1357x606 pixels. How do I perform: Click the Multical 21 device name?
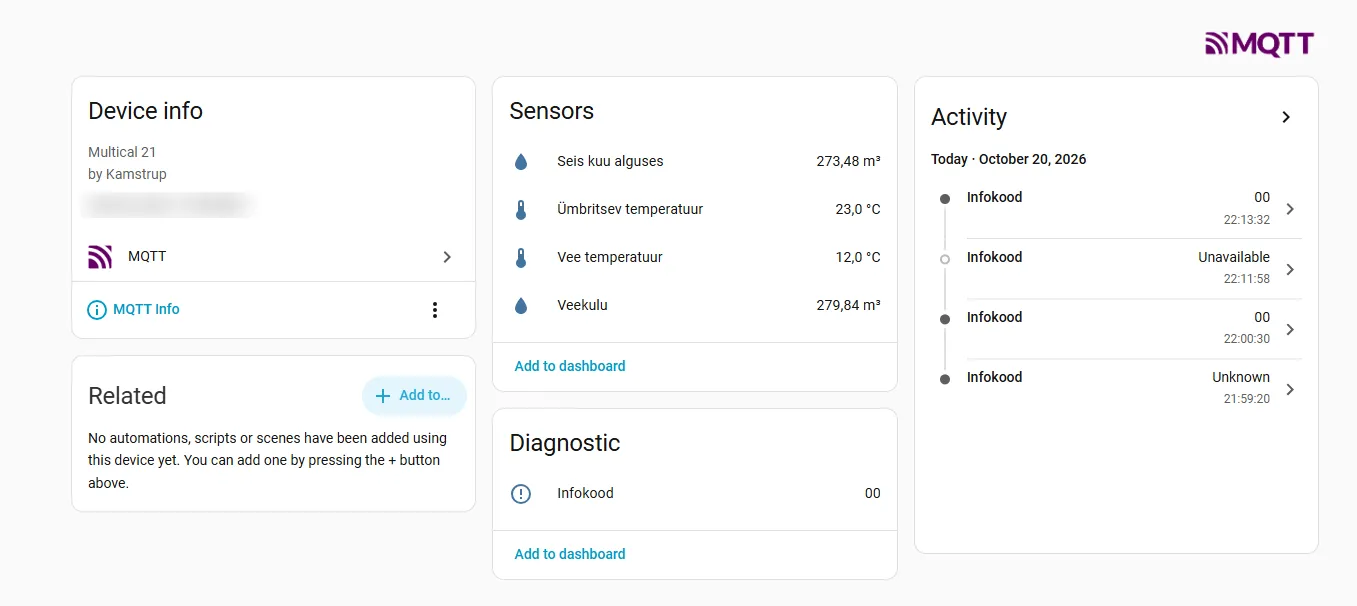tap(122, 153)
